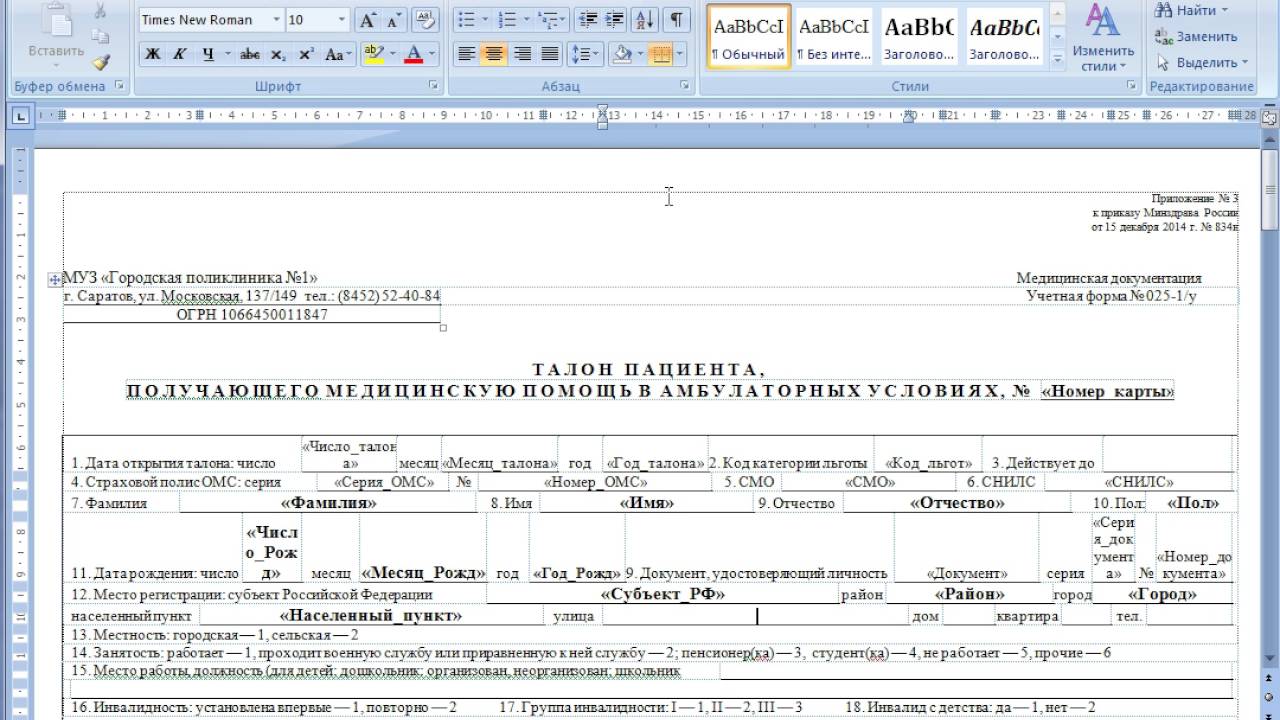Open the borders dropdown arrow

[x=680, y=54]
